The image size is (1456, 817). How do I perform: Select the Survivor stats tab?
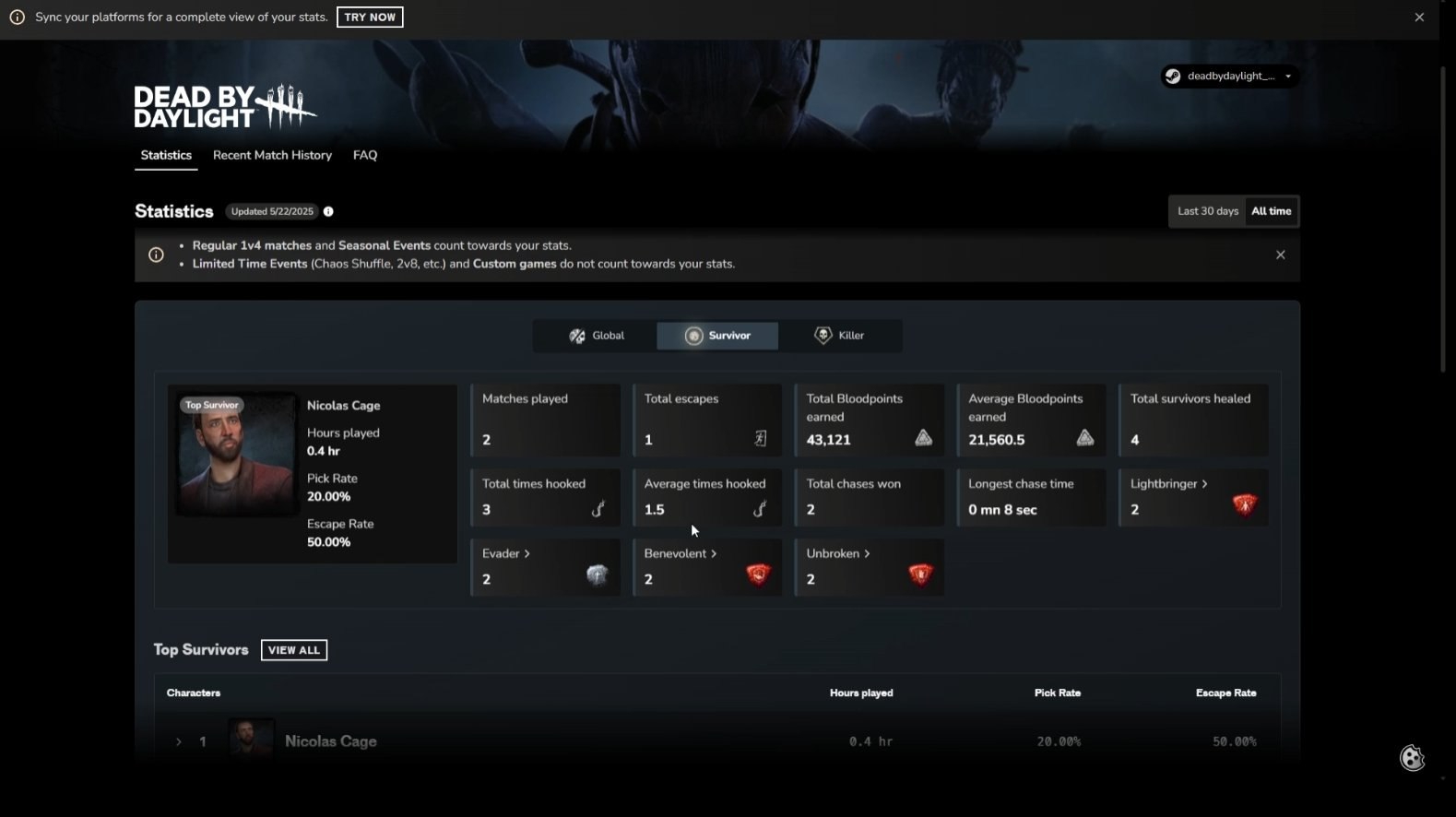click(717, 336)
